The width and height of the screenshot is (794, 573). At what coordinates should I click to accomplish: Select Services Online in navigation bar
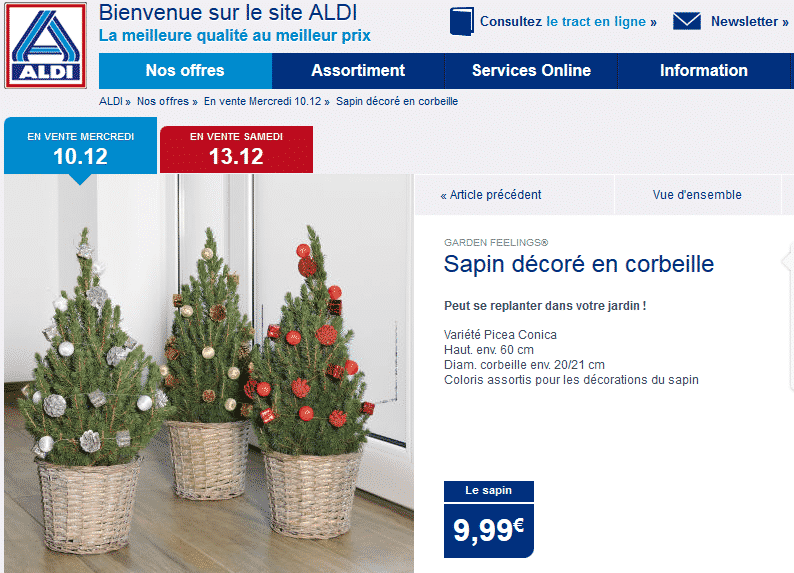pyautogui.click(x=531, y=71)
